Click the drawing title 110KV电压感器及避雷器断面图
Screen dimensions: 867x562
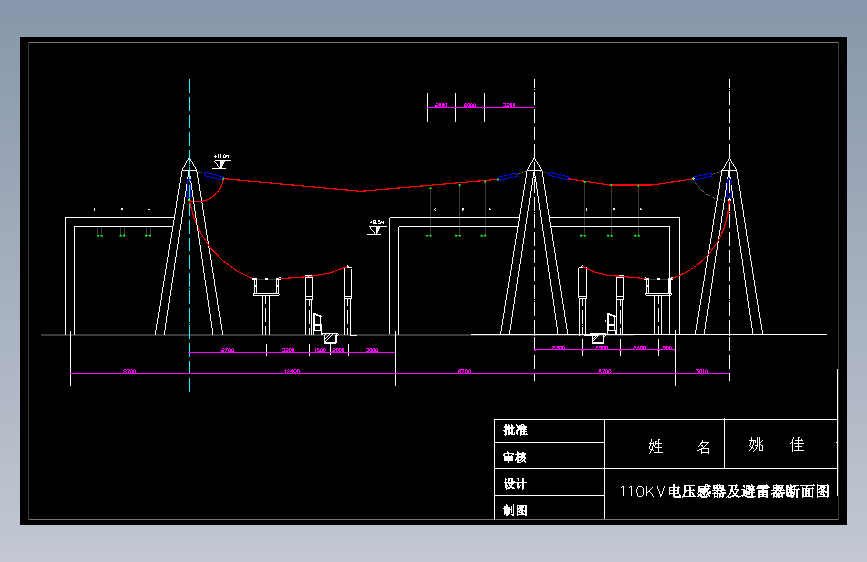pos(724,491)
